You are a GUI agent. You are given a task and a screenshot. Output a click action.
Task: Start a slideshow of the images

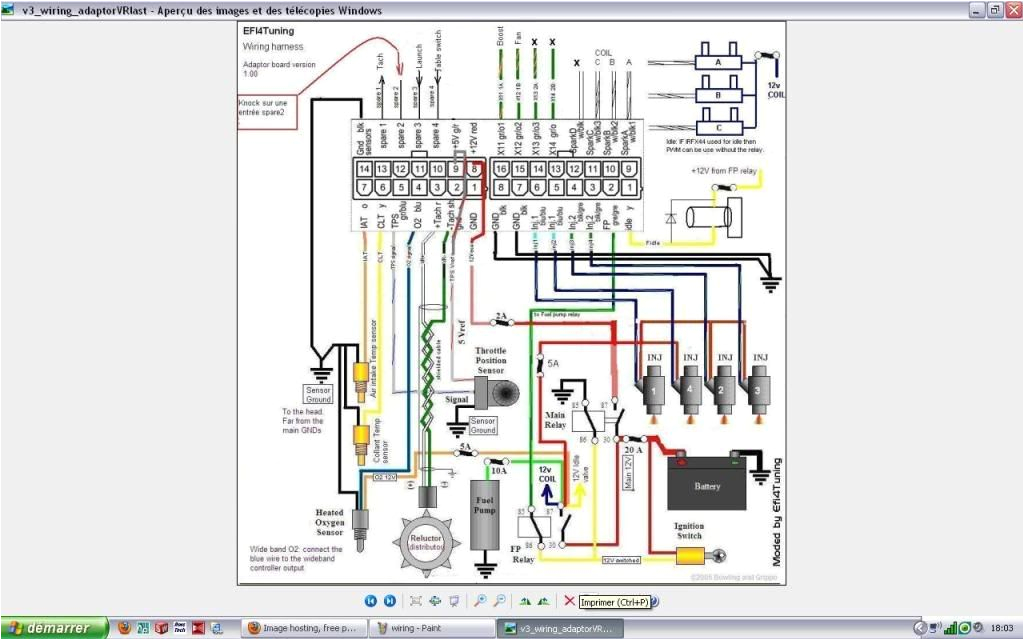(x=454, y=601)
